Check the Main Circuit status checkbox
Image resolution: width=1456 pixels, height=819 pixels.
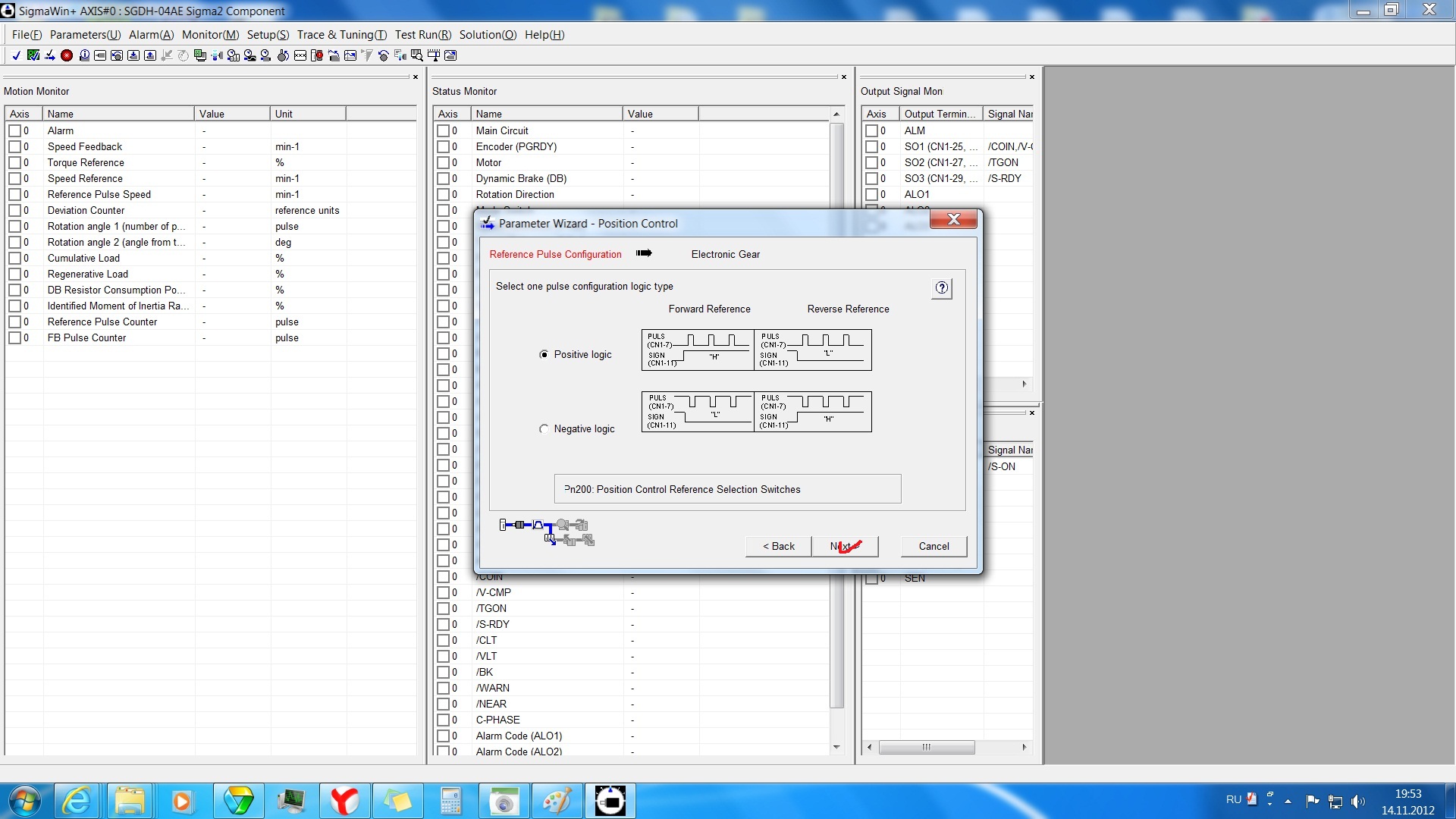443,131
